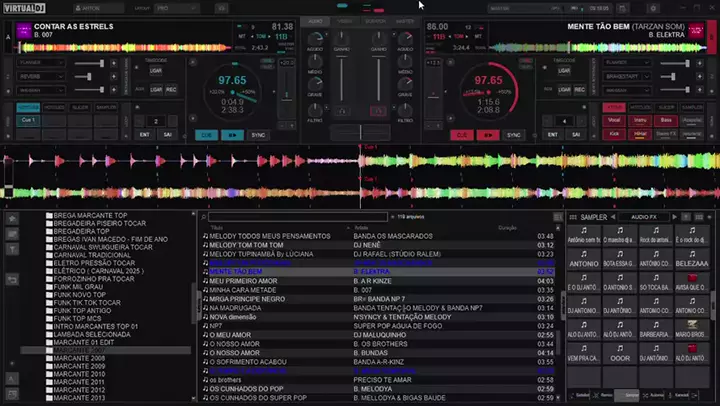The image size is (720, 406).
Task: Click the VirtualDJ logo
Action: coord(27,7)
